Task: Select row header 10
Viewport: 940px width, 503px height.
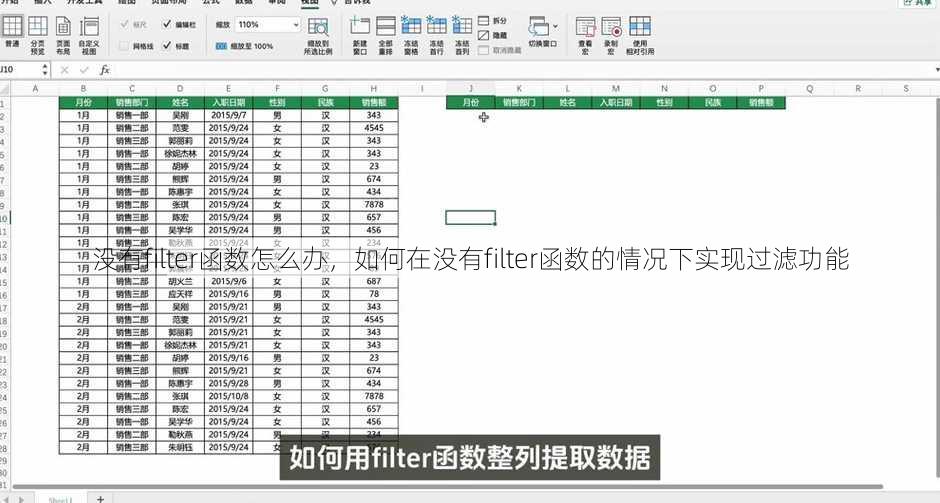Action: click(4, 218)
